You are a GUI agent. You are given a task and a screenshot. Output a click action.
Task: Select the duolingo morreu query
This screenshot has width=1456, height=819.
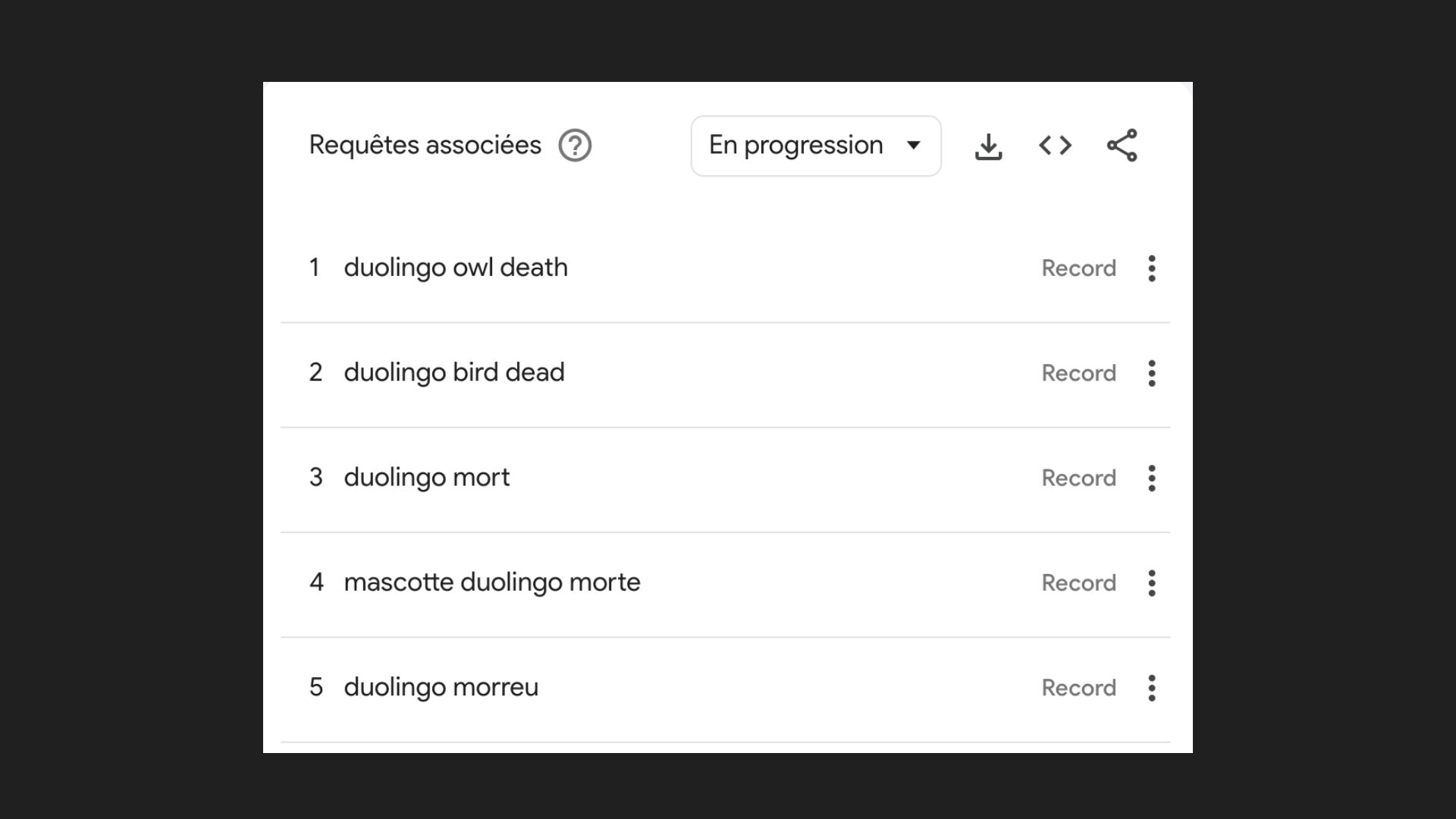(x=441, y=687)
